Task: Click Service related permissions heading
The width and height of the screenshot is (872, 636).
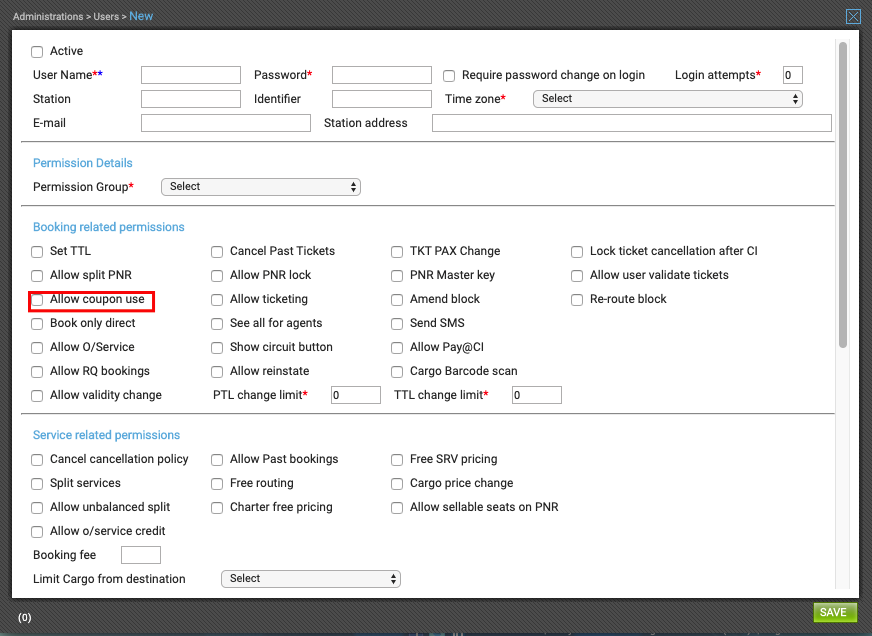Action: 106,435
